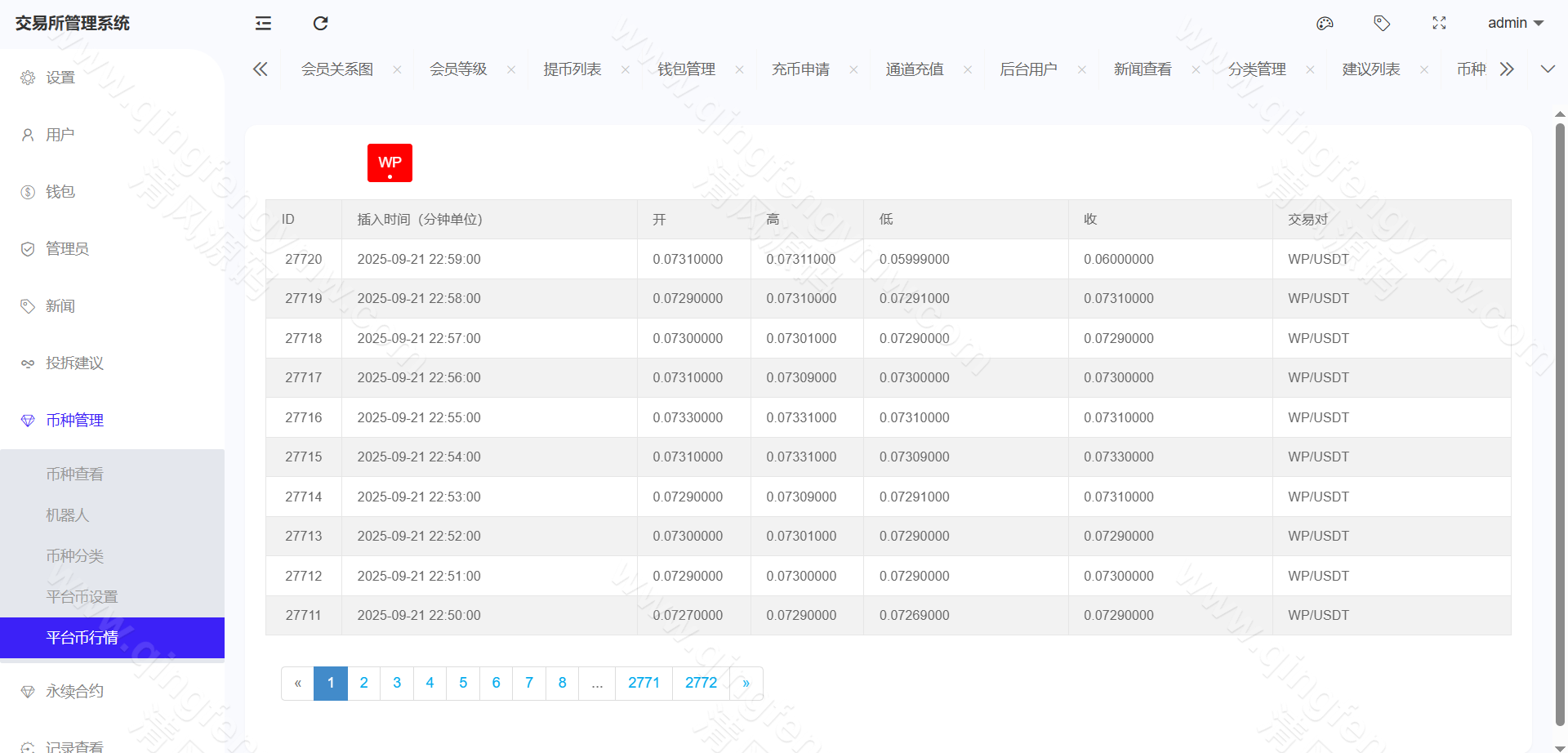Open the admin account dropdown
The image size is (1568, 753).
click(1515, 23)
